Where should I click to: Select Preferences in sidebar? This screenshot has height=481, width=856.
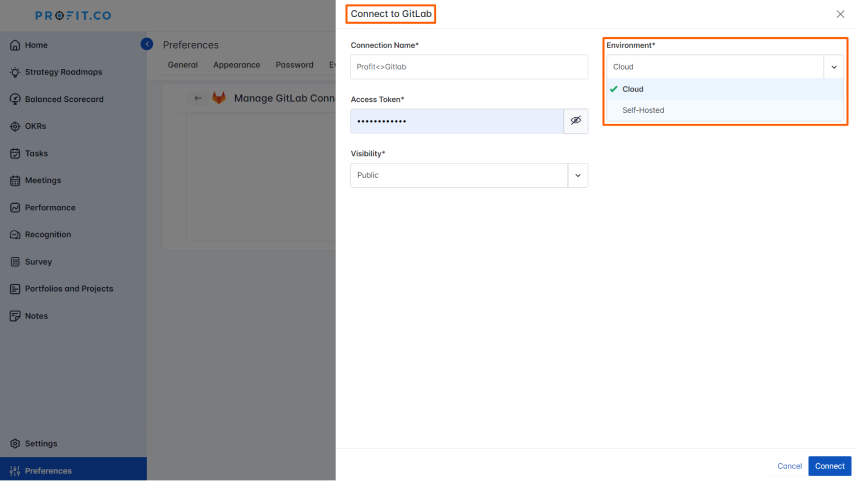[73, 470]
